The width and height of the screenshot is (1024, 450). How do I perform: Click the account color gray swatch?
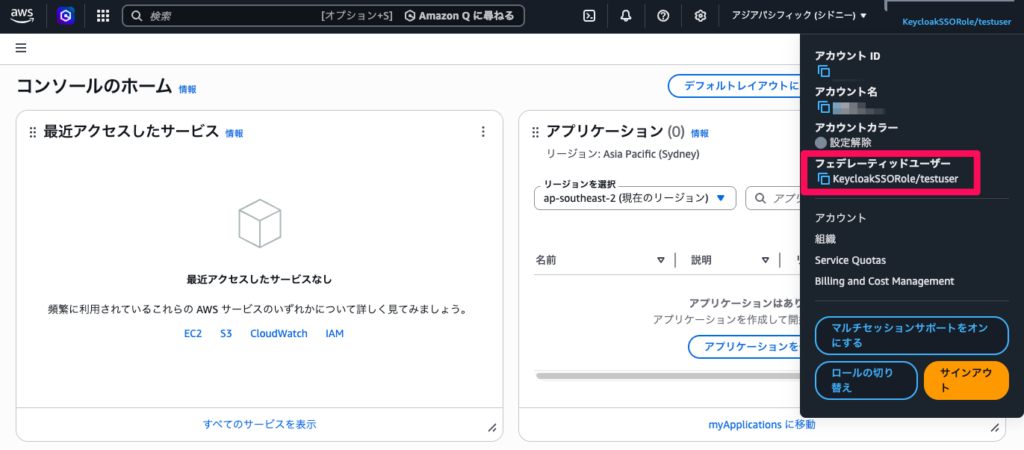[x=821, y=143]
